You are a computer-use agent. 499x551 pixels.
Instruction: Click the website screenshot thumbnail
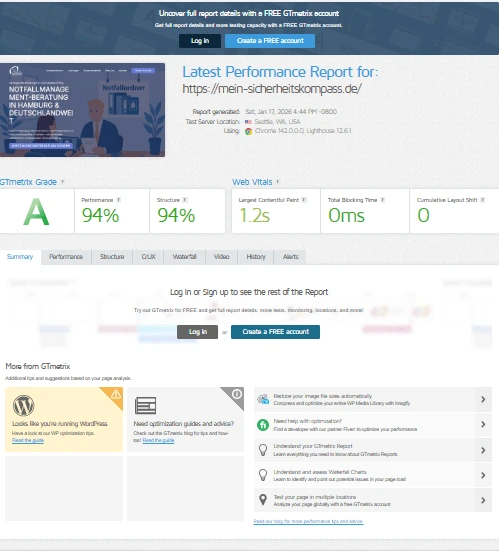(82, 110)
